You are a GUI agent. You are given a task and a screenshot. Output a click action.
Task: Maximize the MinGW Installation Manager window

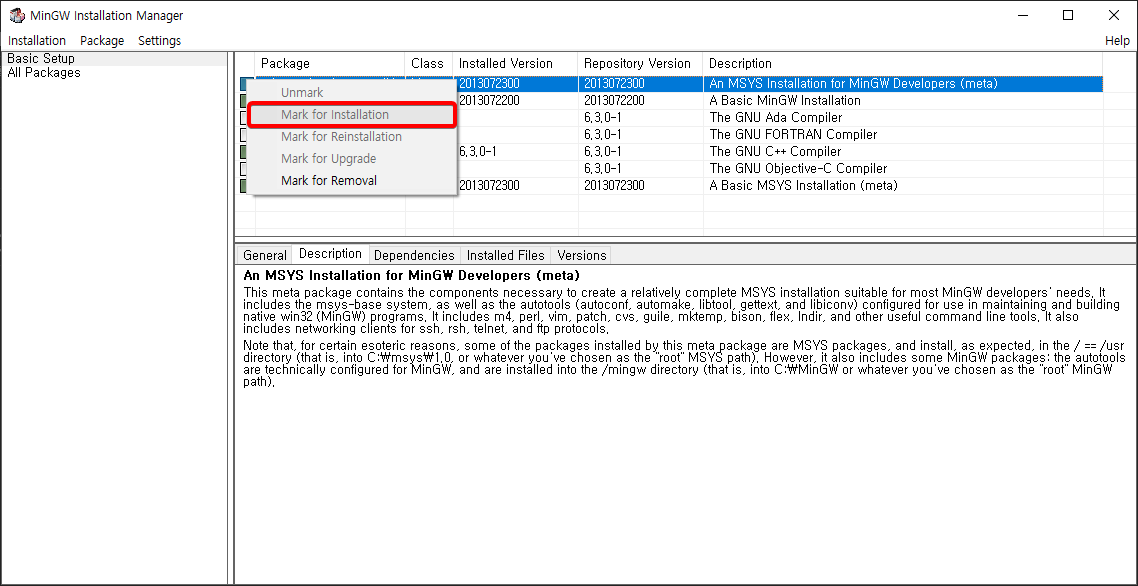click(x=1068, y=15)
